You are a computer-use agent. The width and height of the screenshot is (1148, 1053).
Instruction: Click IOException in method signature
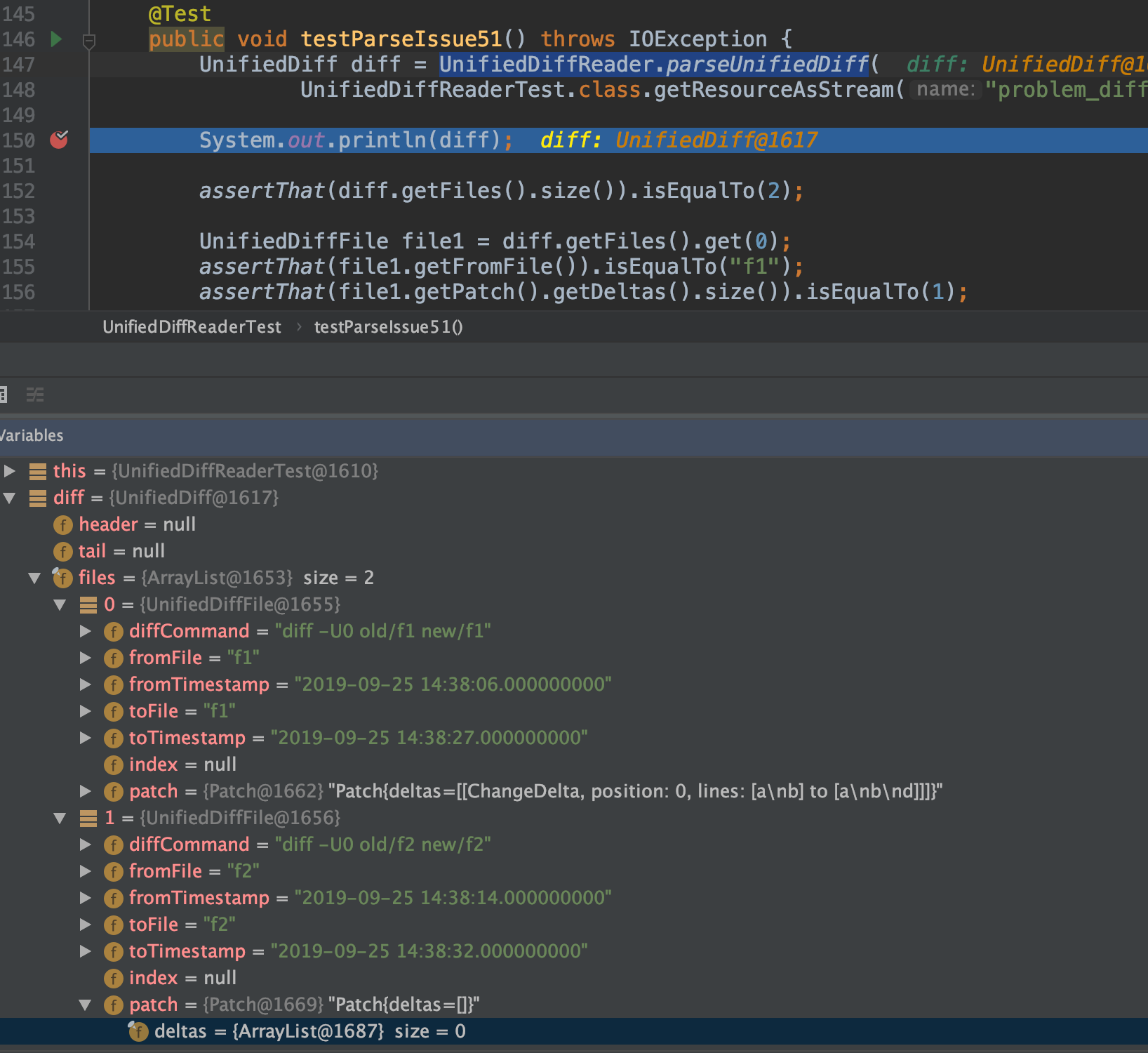click(x=698, y=39)
